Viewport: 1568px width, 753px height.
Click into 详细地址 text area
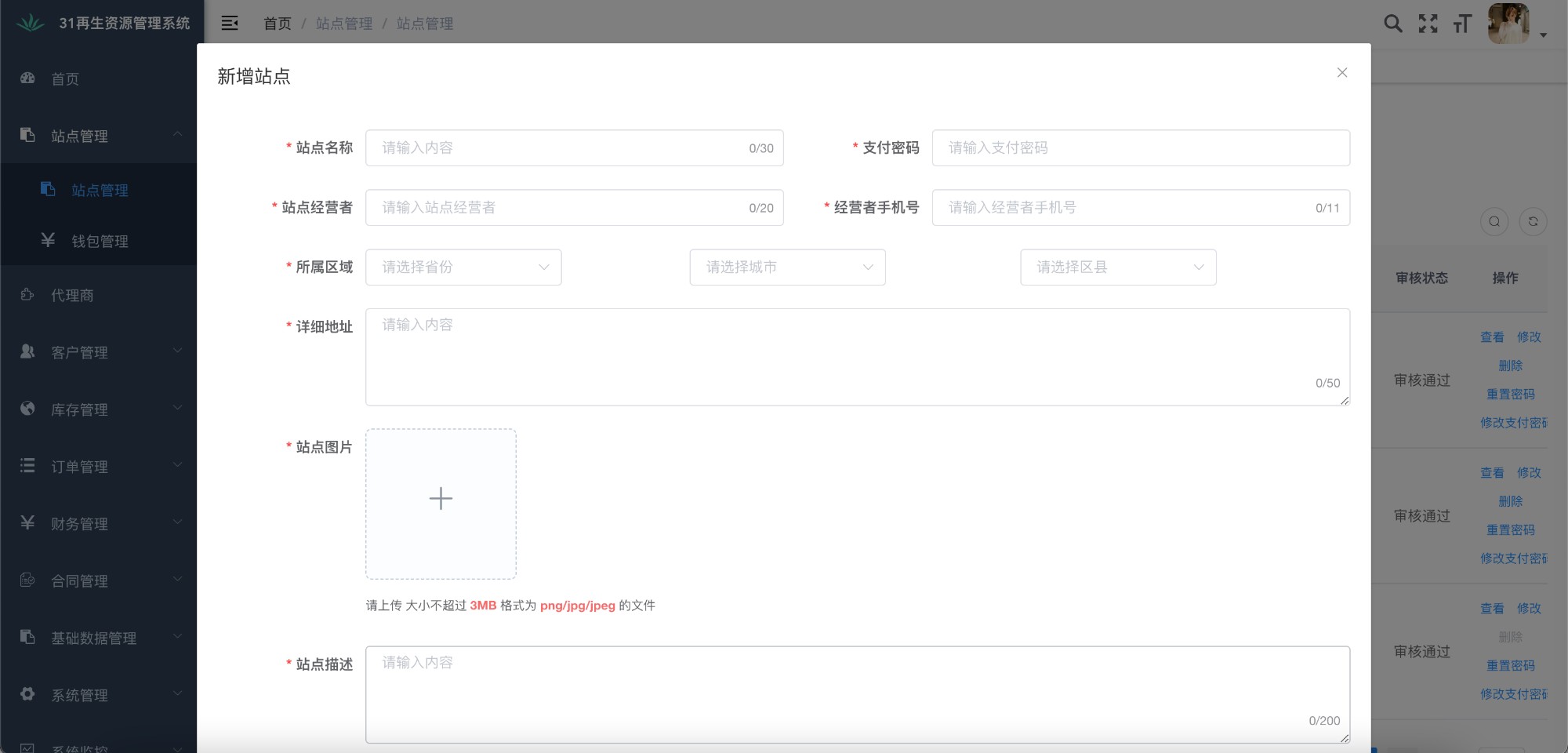tap(858, 357)
